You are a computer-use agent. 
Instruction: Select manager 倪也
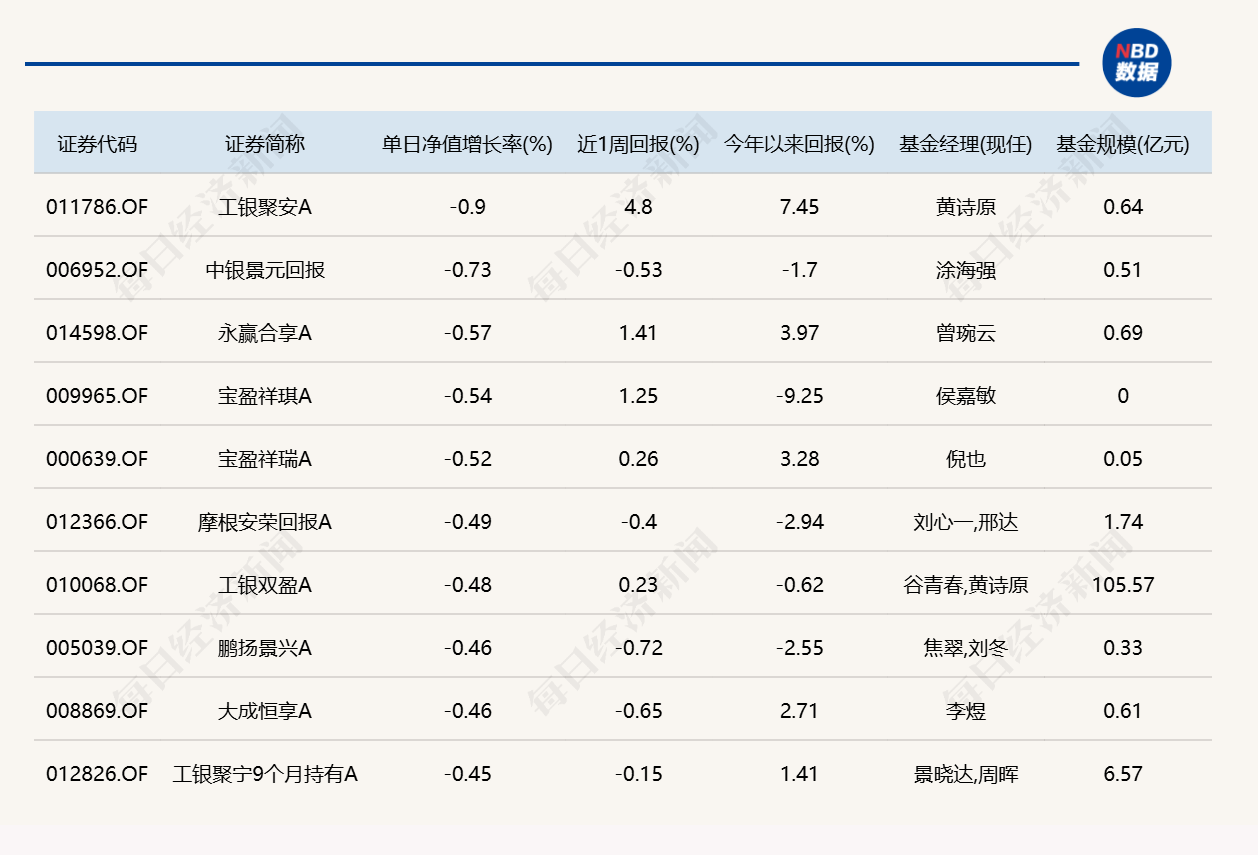tap(965, 459)
